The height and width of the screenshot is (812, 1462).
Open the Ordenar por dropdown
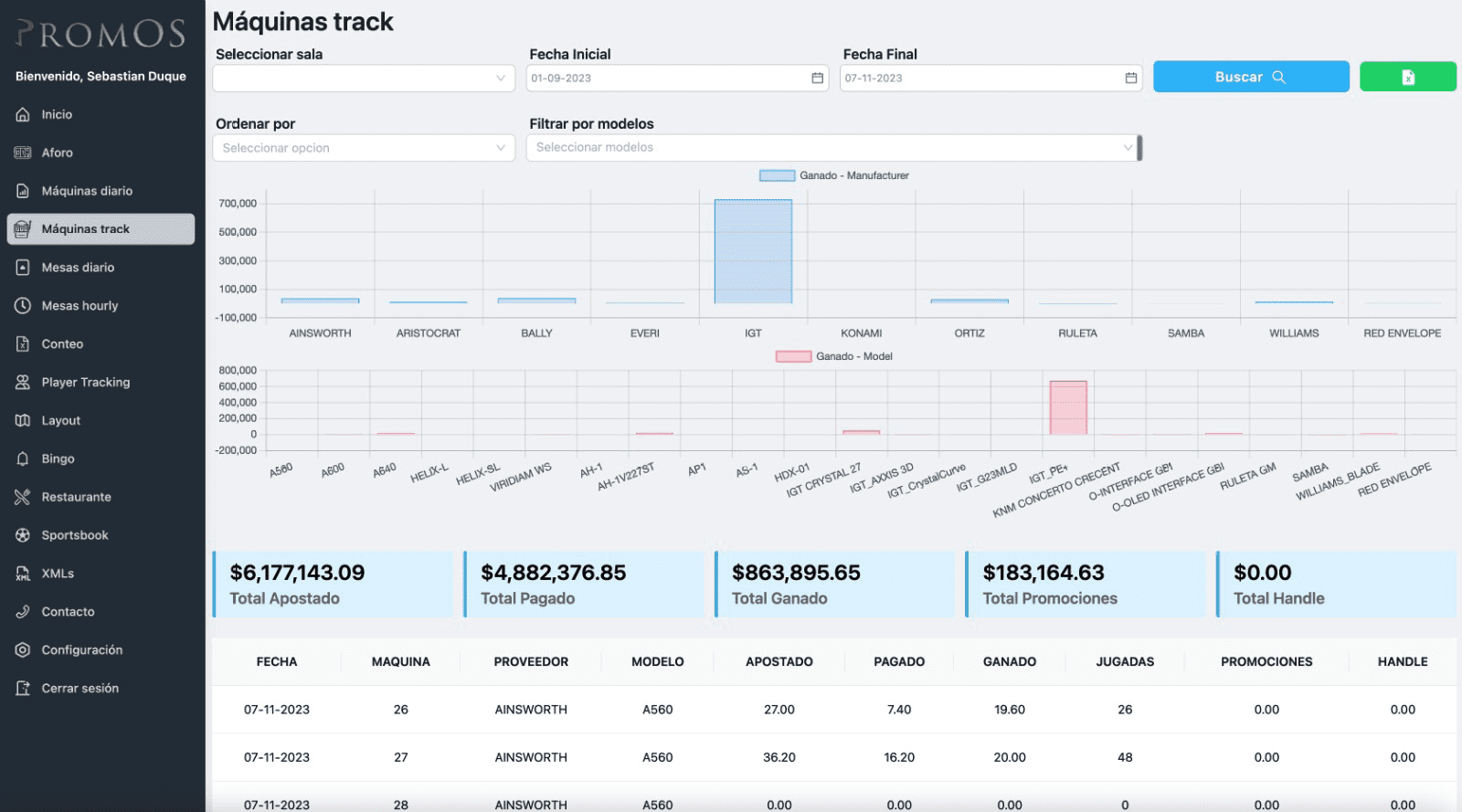click(x=364, y=148)
